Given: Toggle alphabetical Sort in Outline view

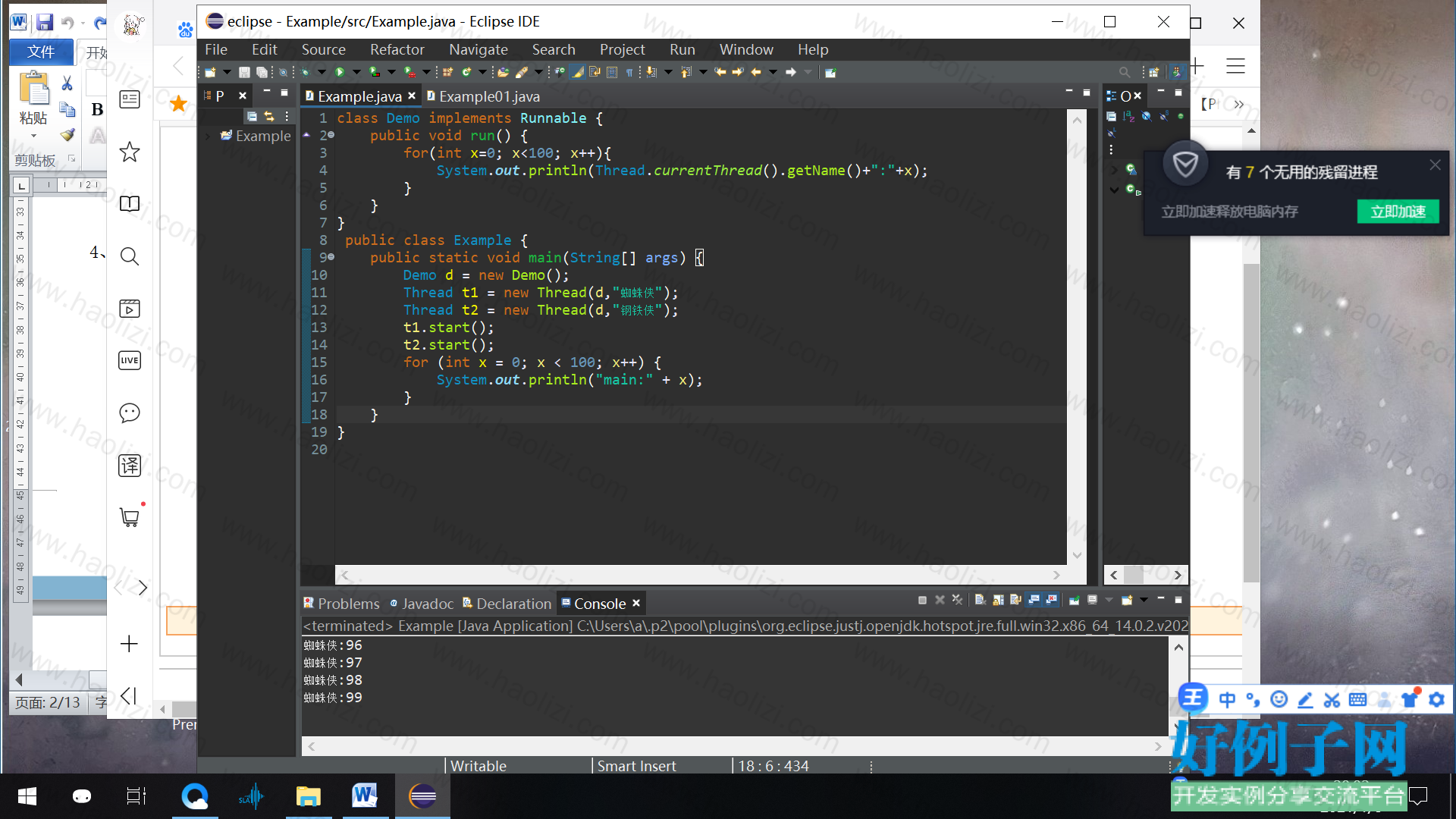Looking at the screenshot, I should pyautogui.click(x=1129, y=116).
